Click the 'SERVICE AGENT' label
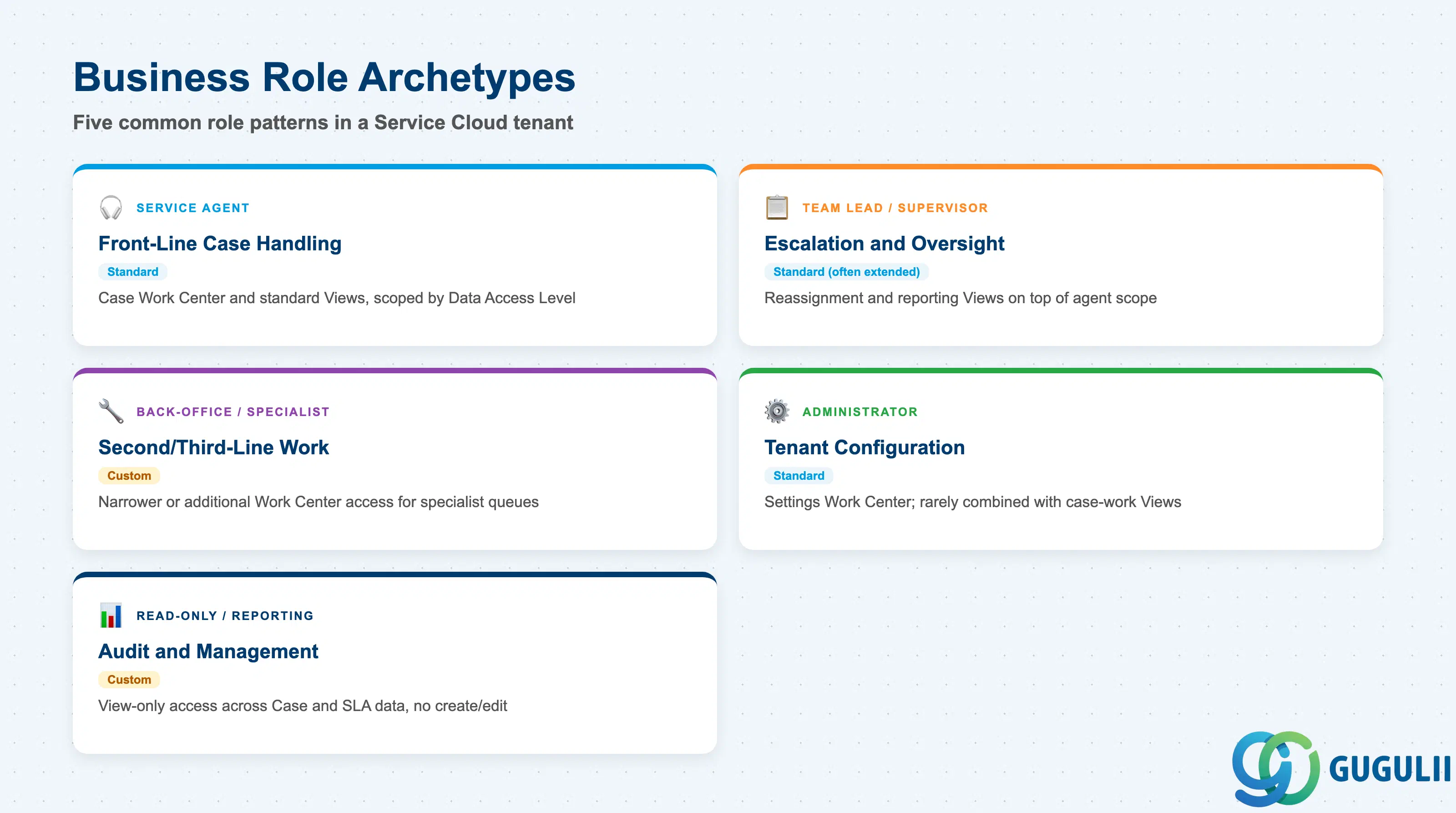The height and width of the screenshot is (813, 1456). 193,208
